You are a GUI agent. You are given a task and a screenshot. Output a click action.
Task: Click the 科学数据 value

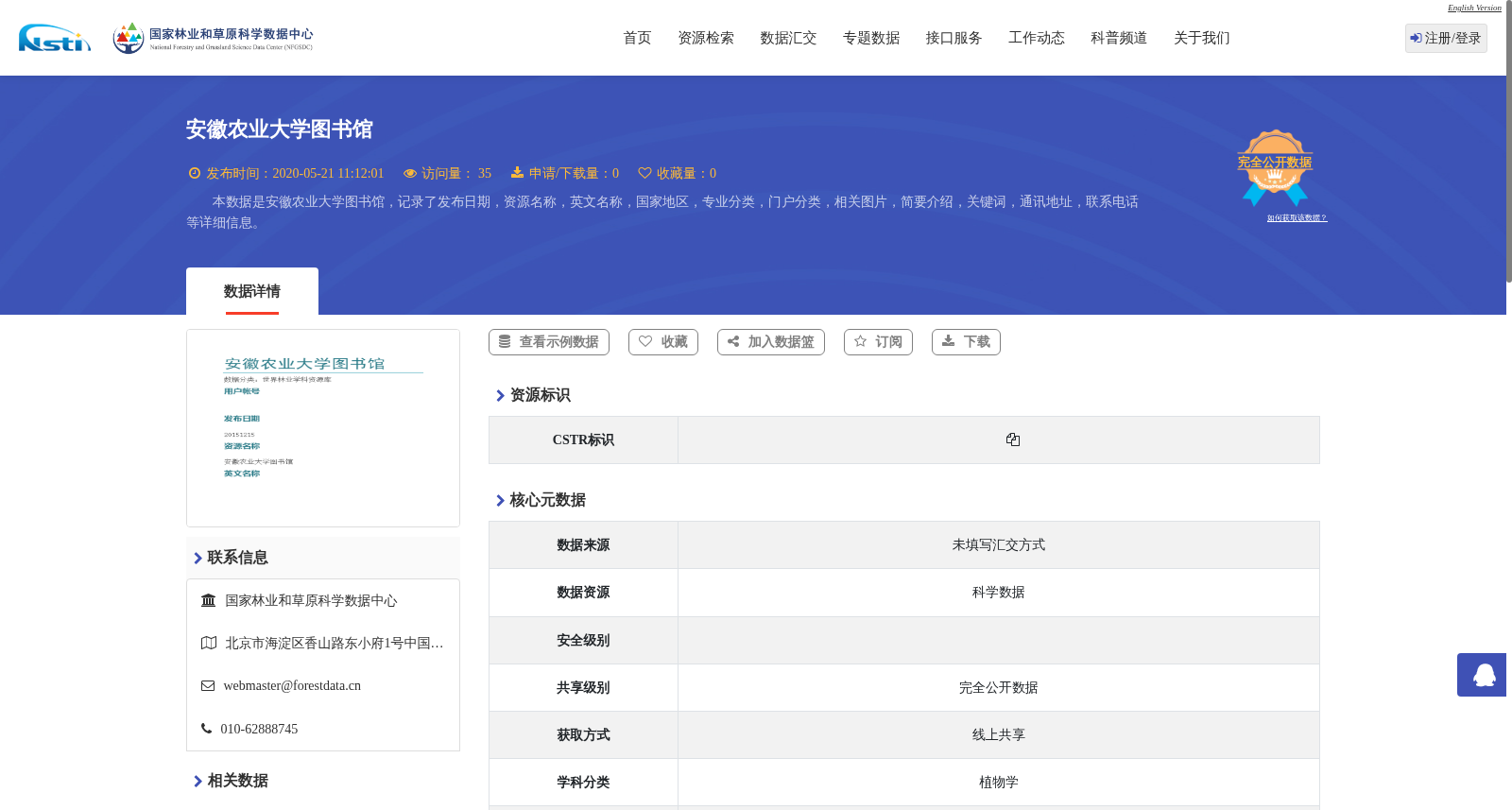[x=999, y=592]
